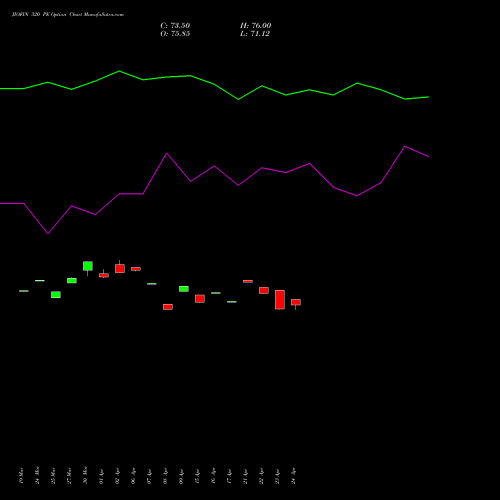Click the 30 Mar date label
The width and height of the screenshot is (500, 500).
tap(85, 475)
